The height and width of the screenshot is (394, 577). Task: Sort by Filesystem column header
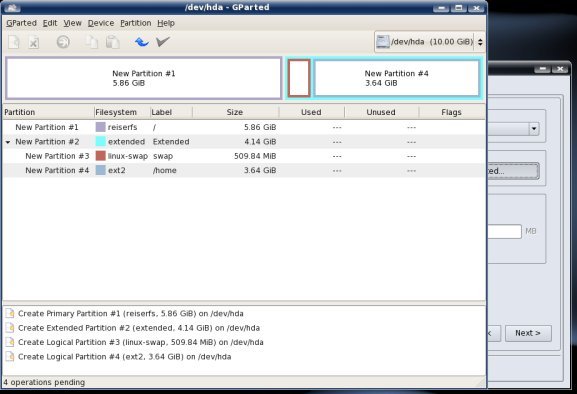[122, 112]
